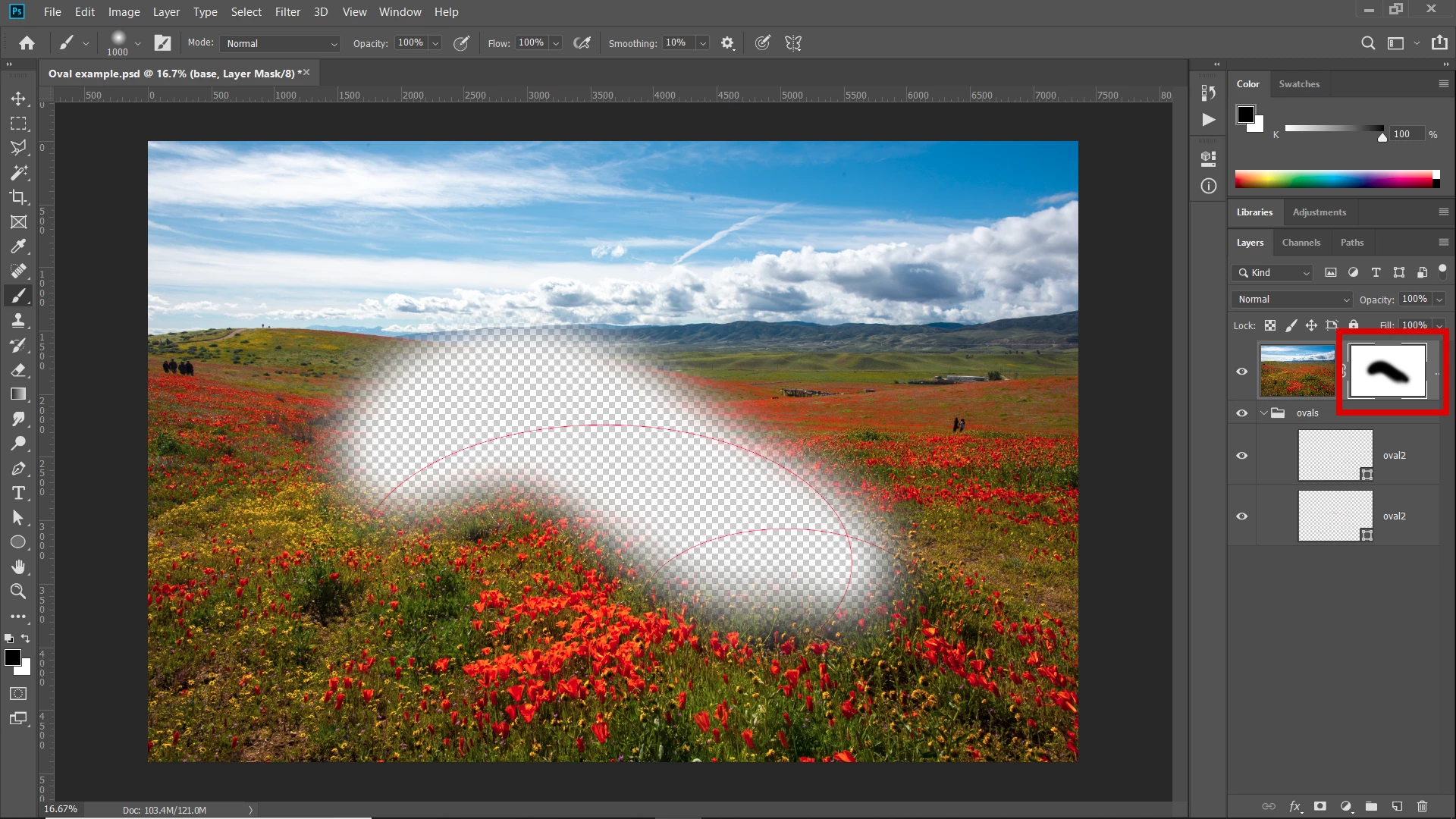Add a layer mask from panel bottom
Image resolution: width=1456 pixels, height=819 pixels.
(x=1320, y=806)
